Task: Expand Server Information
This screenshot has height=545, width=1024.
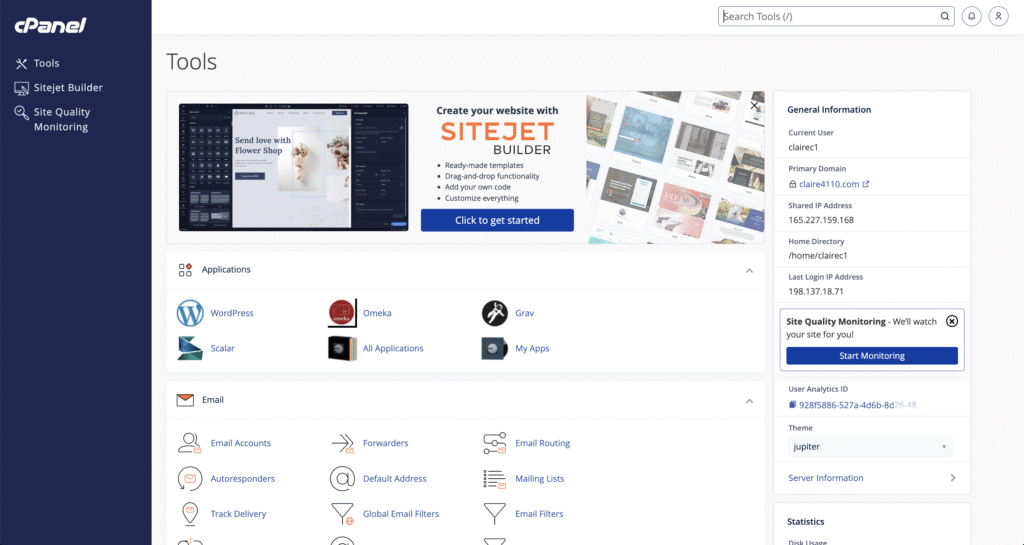Action: [872, 478]
